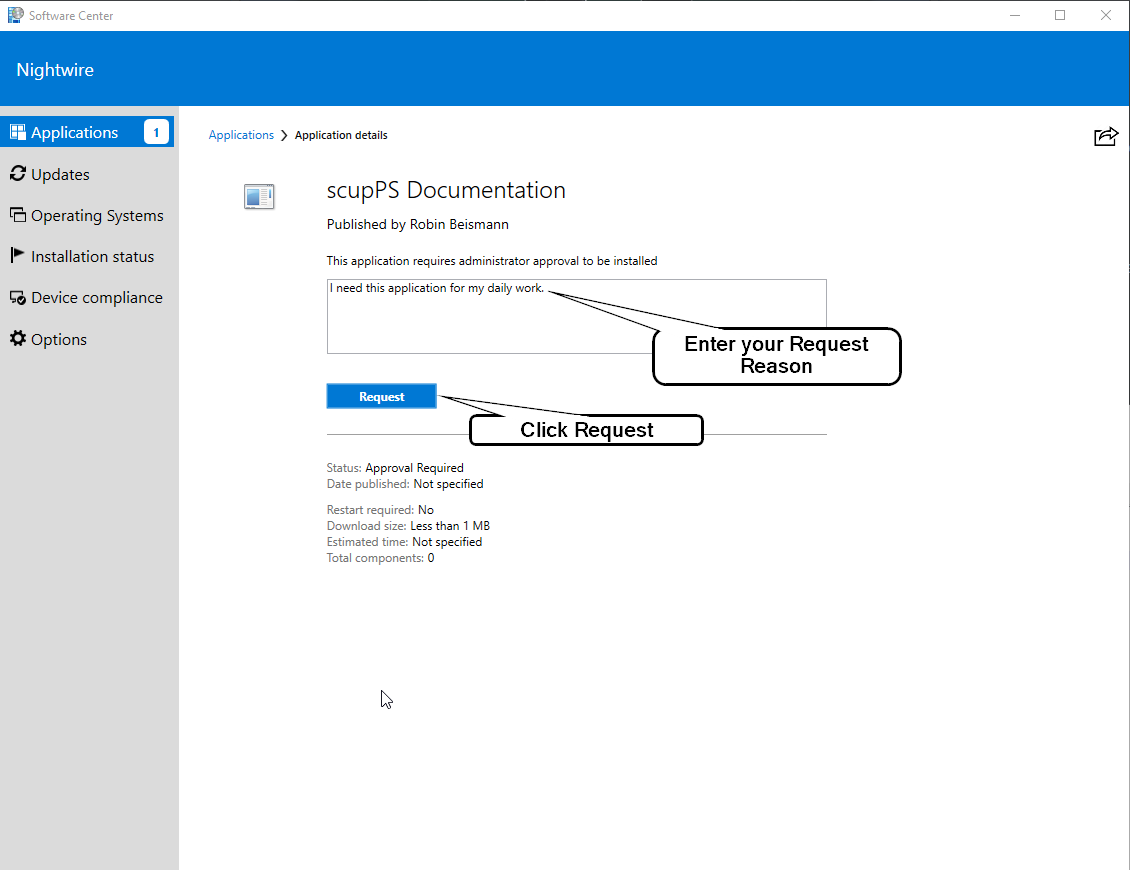Click 'Date published: Not specified' line
This screenshot has width=1130, height=870.
coord(404,484)
